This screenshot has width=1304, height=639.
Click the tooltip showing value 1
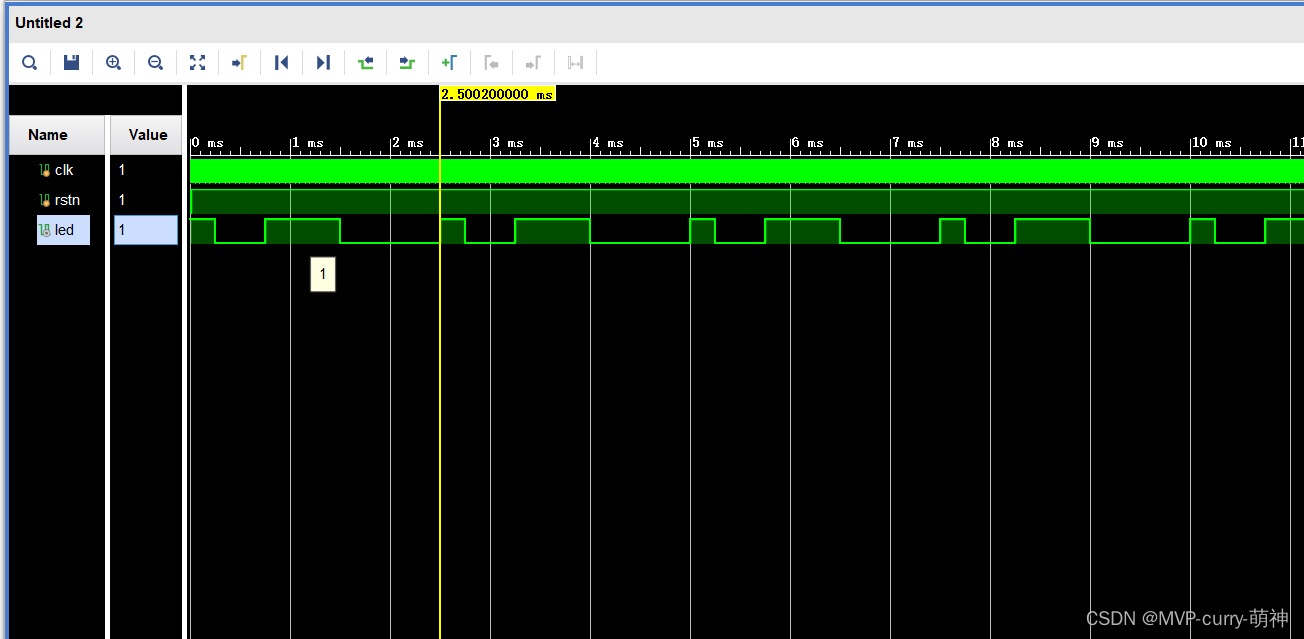(323, 274)
